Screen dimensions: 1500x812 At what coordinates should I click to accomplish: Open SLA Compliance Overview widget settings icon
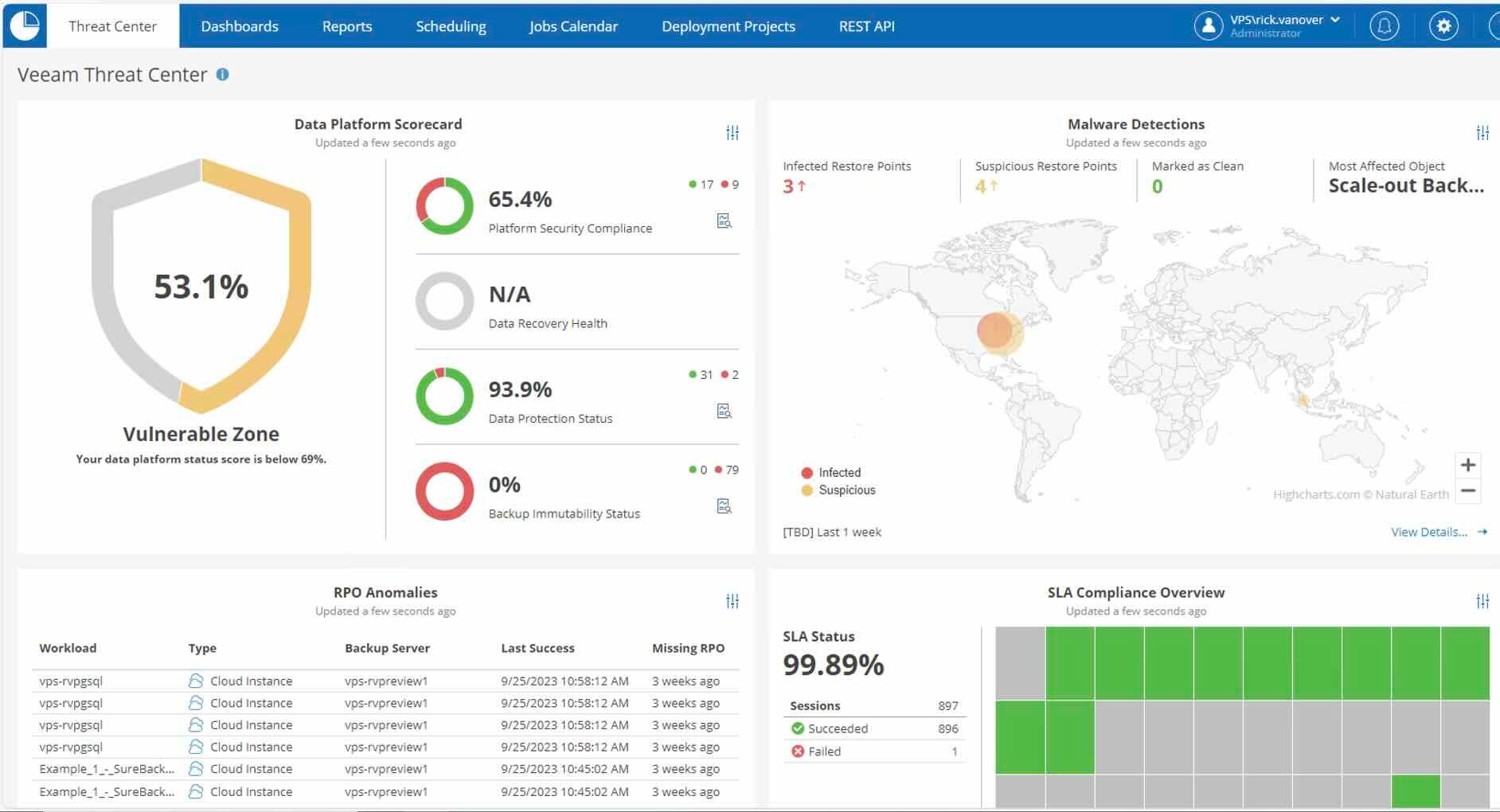click(1482, 601)
